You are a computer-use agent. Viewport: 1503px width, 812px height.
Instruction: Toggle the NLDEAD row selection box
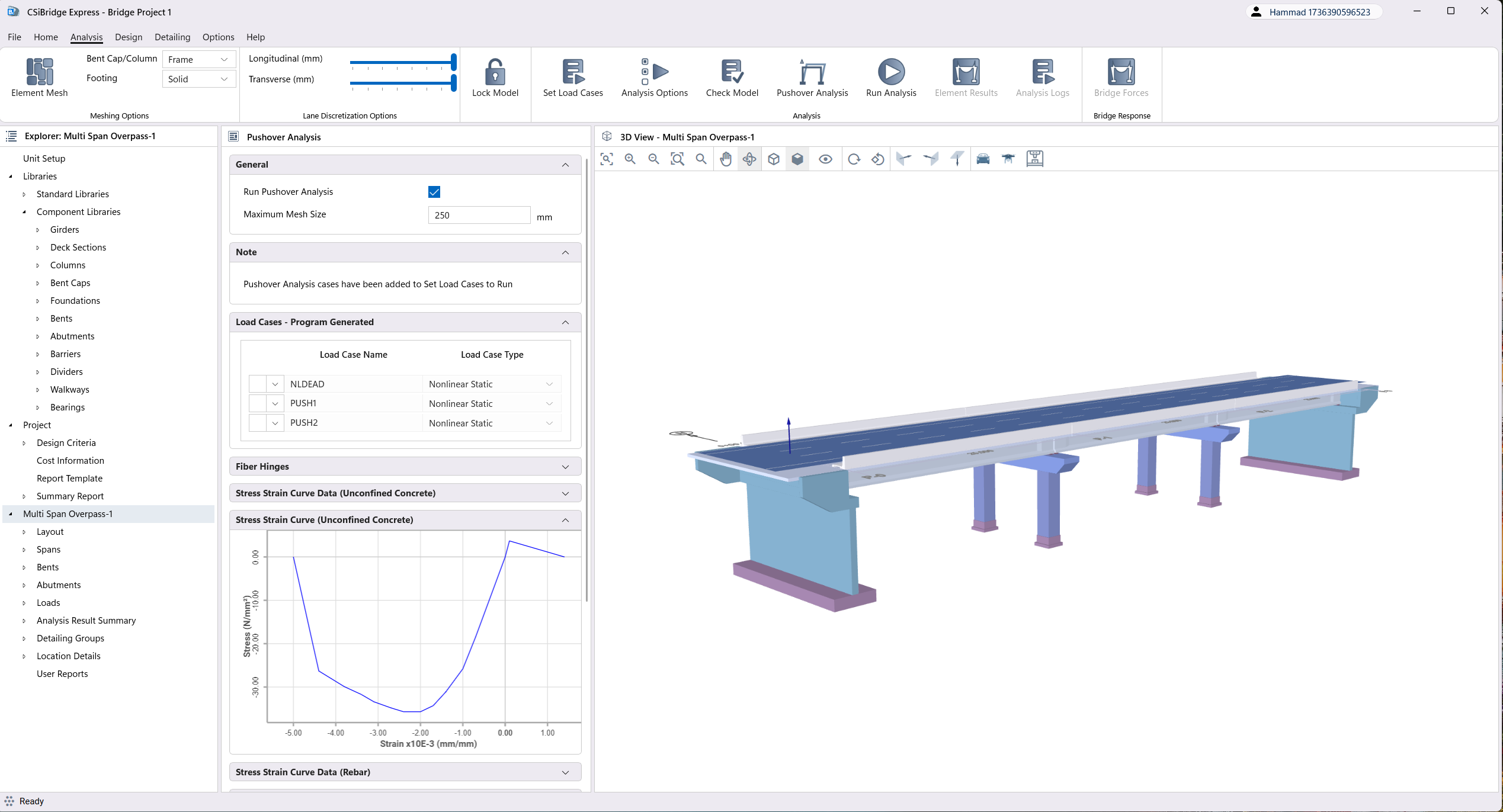point(258,384)
